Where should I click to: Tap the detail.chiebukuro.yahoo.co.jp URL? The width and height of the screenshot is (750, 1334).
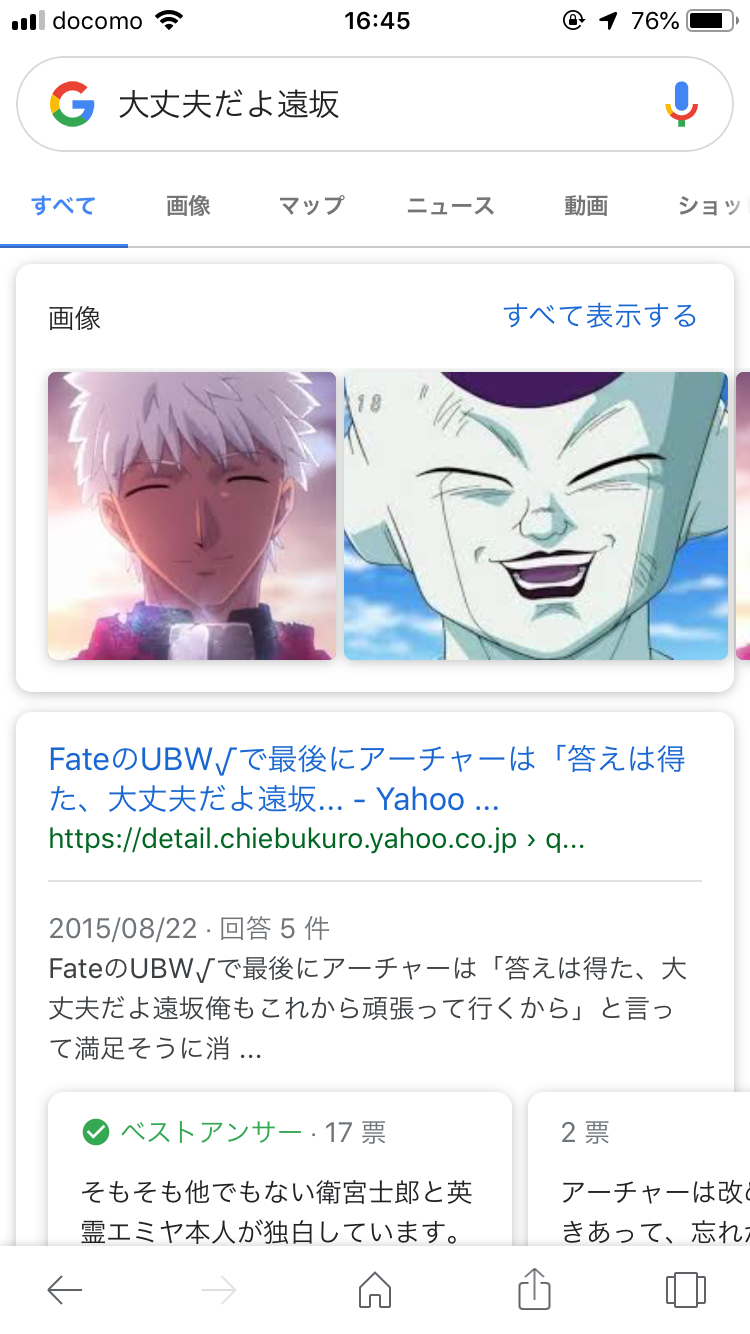[316, 838]
